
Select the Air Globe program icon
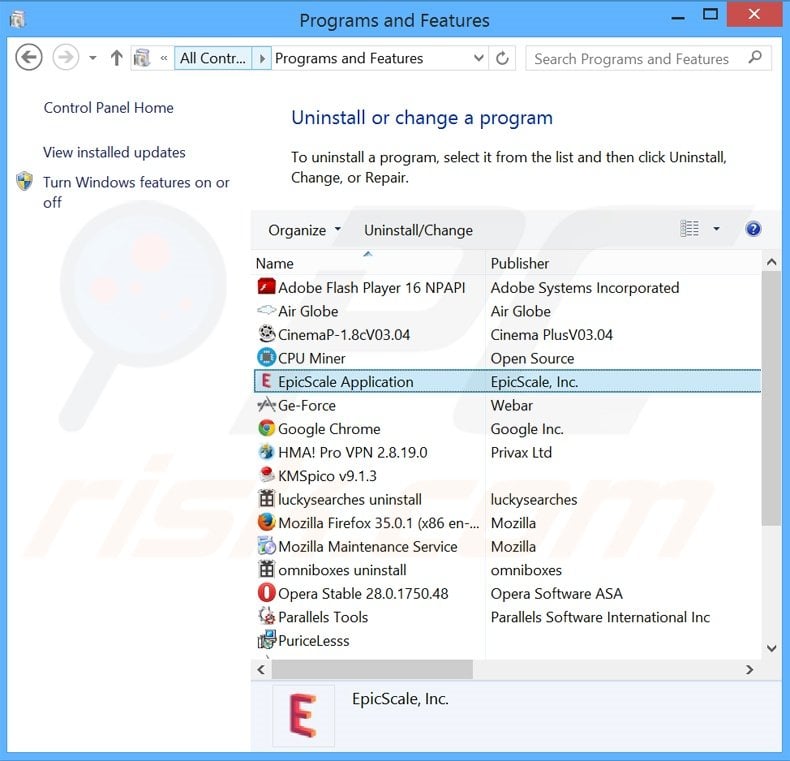click(266, 310)
